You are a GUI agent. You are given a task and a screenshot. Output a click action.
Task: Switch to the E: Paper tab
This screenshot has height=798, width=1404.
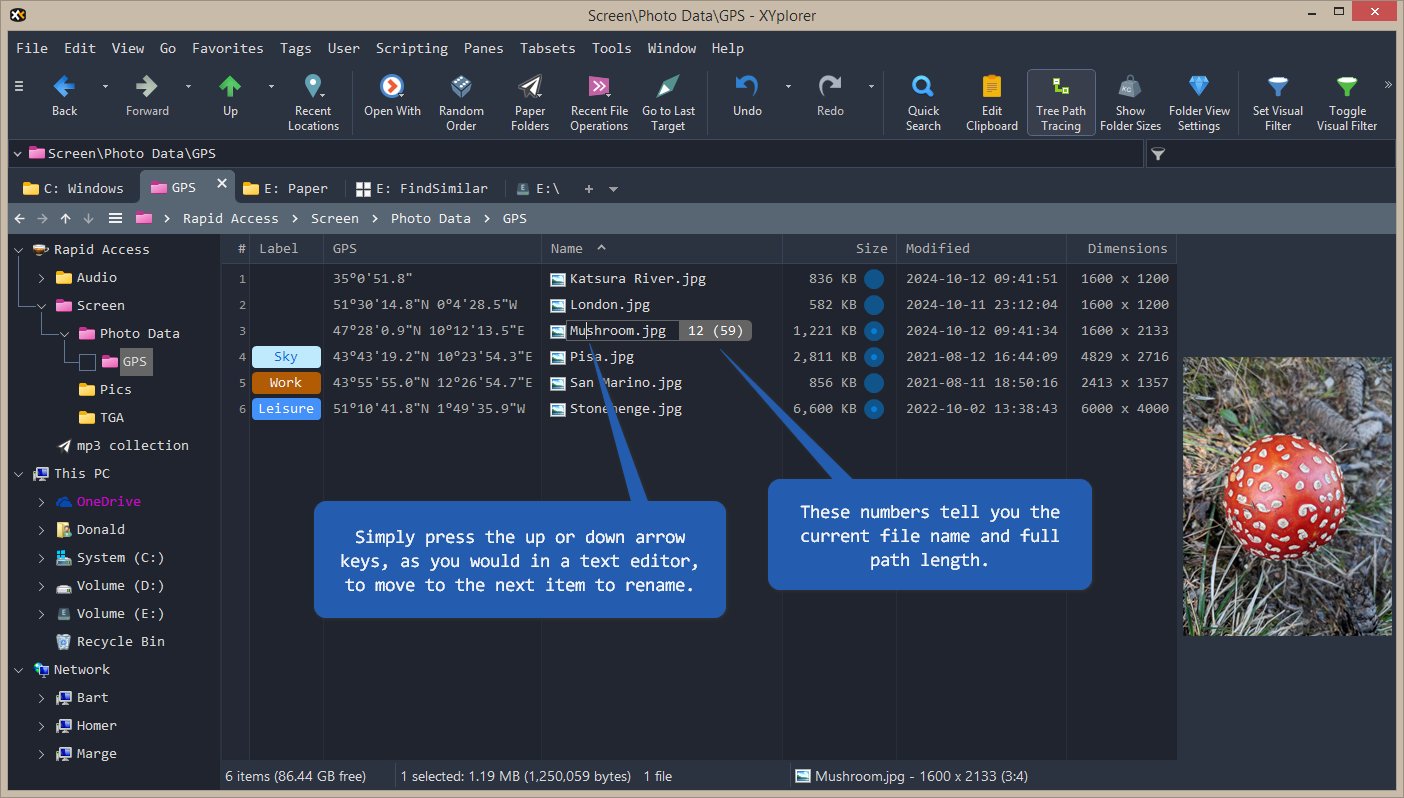click(287, 188)
